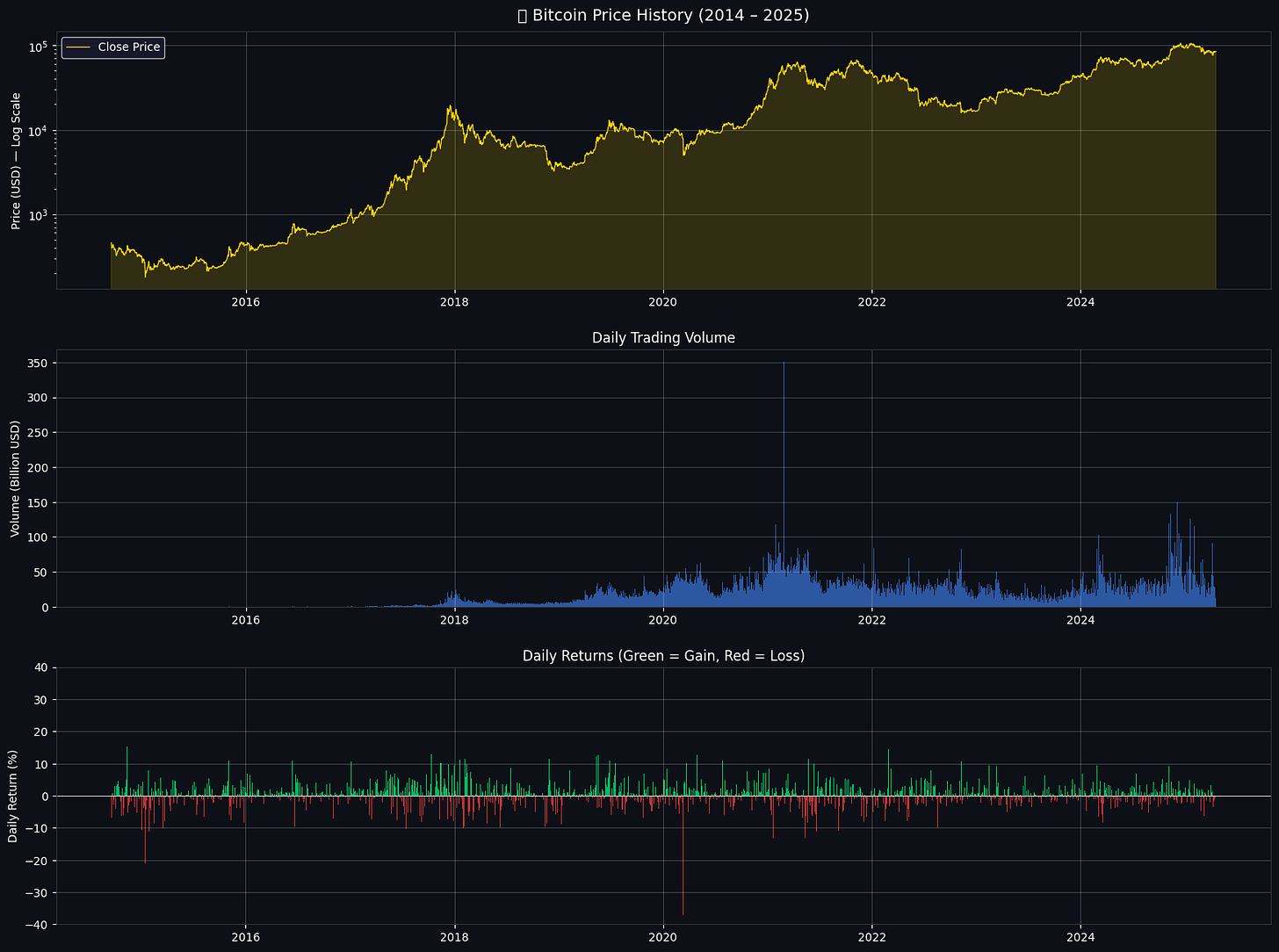
Task: Click the 300 tick on the volume axis
Action: point(36,398)
